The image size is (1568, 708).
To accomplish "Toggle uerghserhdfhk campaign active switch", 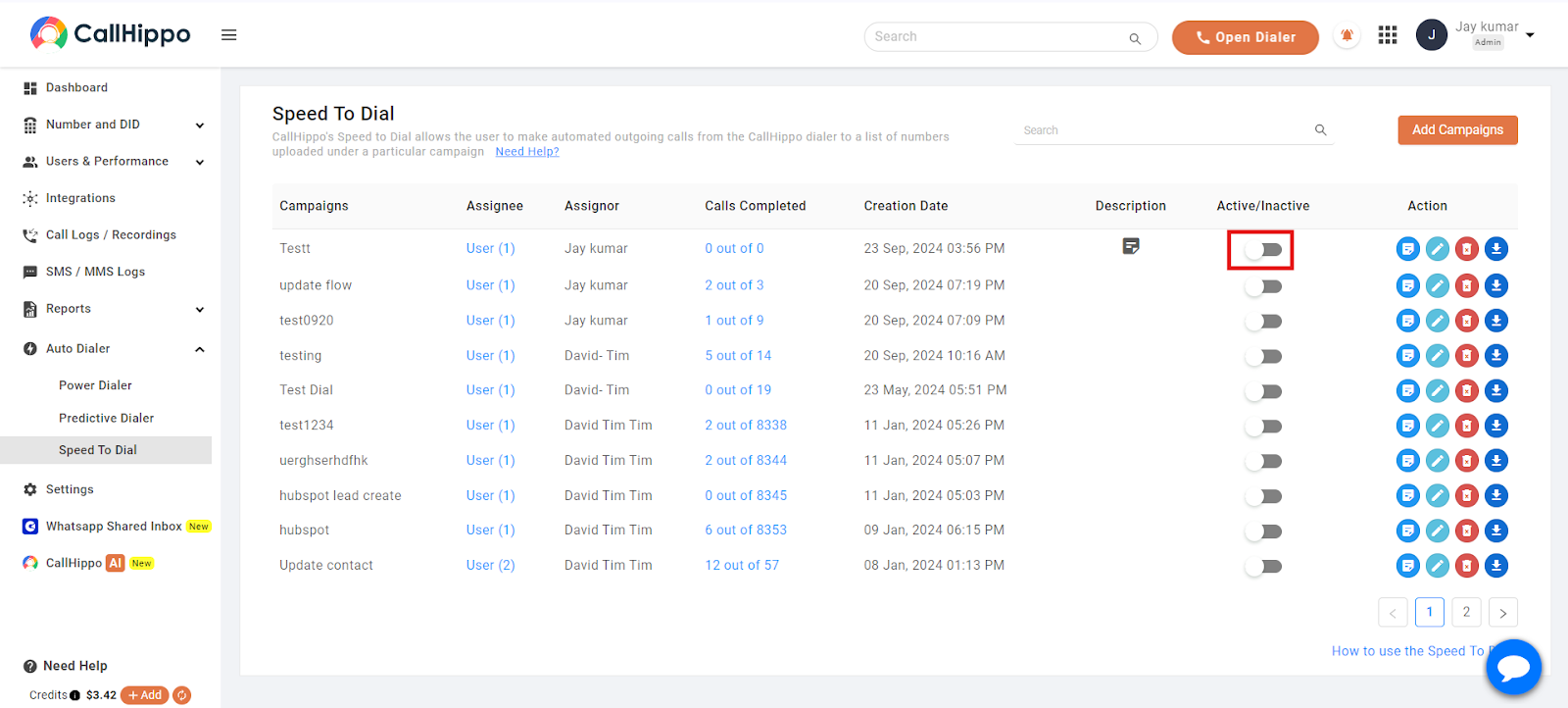I will coord(1263,462).
